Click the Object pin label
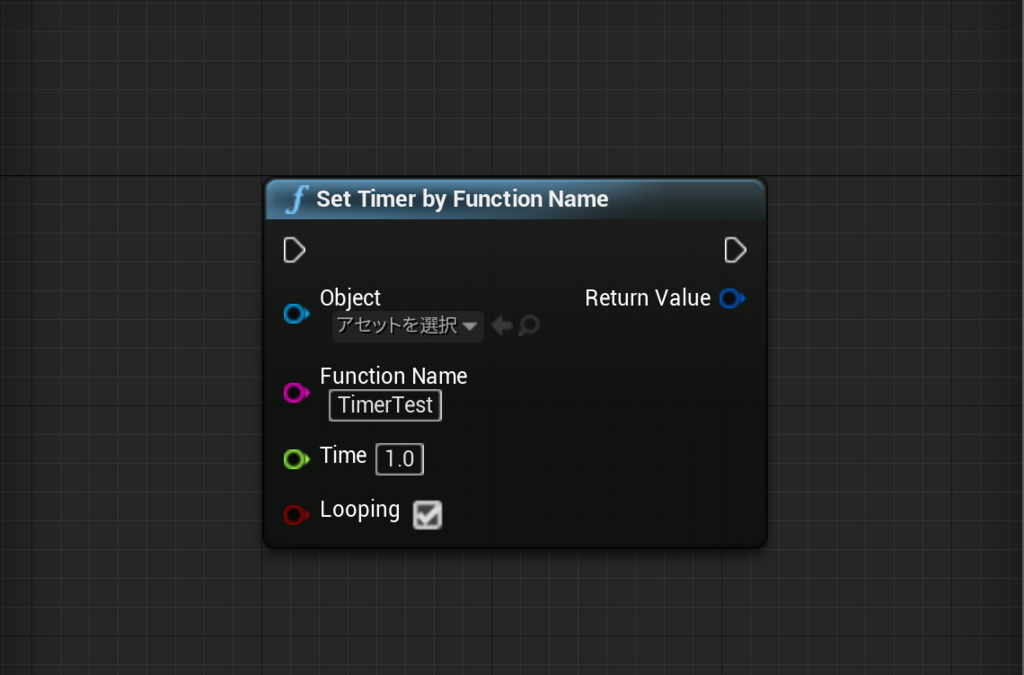This screenshot has height=675, width=1024. pyautogui.click(x=350, y=298)
